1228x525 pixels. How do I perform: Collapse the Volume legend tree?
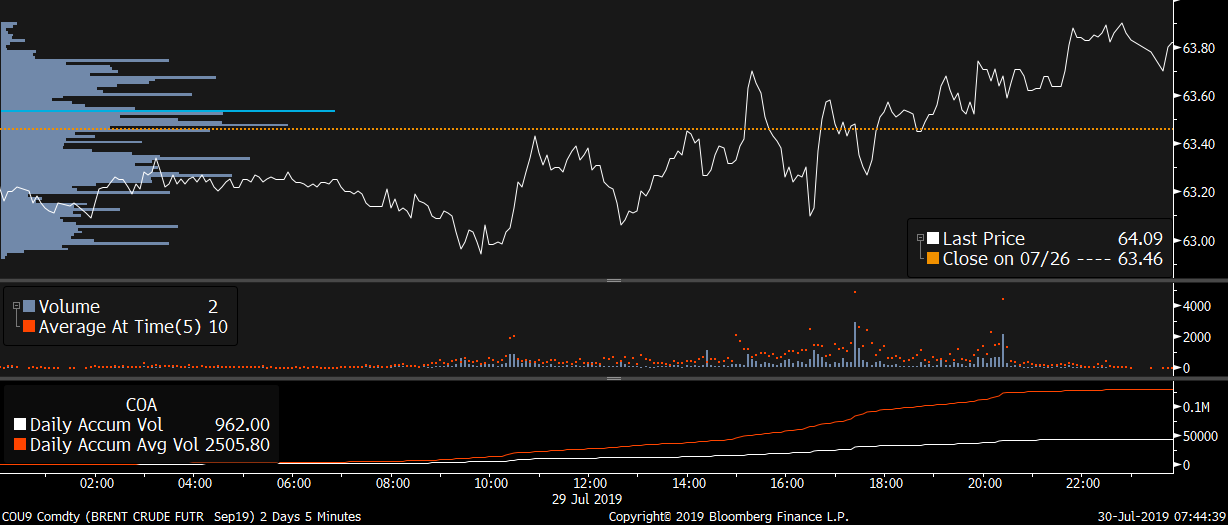click(15, 307)
